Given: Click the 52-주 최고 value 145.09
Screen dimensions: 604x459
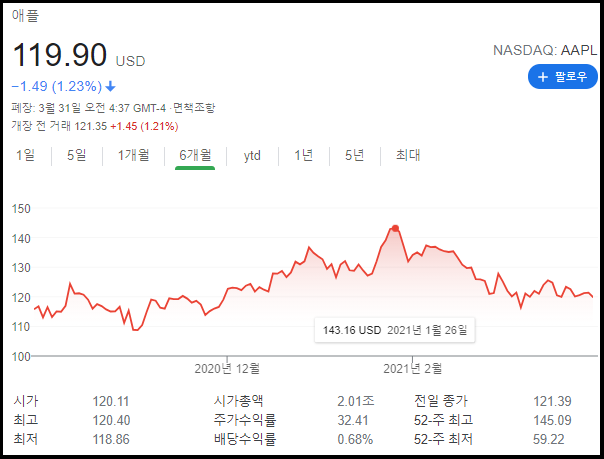Looking at the screenshot, I should (x=552, y=420).
